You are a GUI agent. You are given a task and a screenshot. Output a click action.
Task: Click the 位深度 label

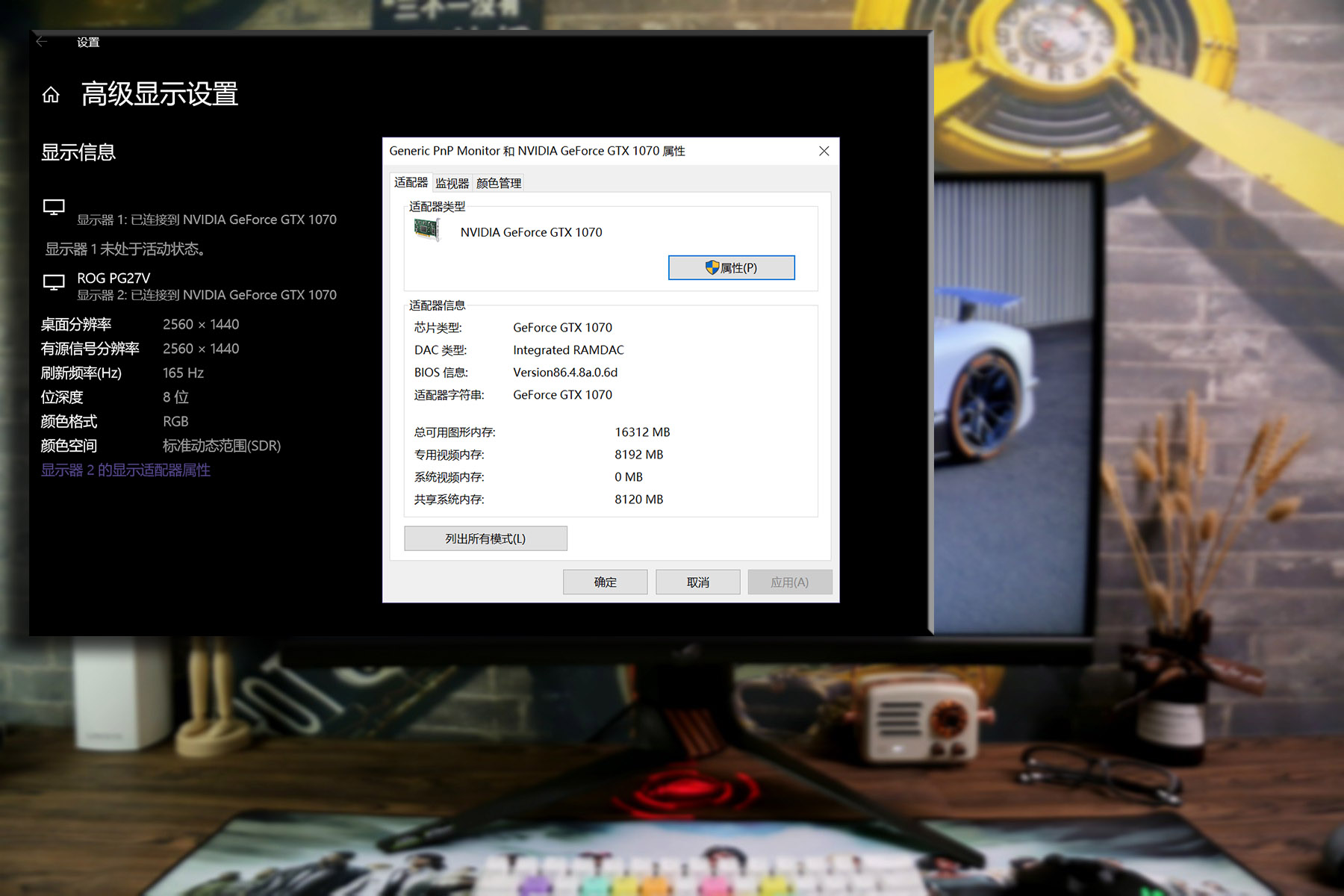pyautogui.click(x=62, y=397)
